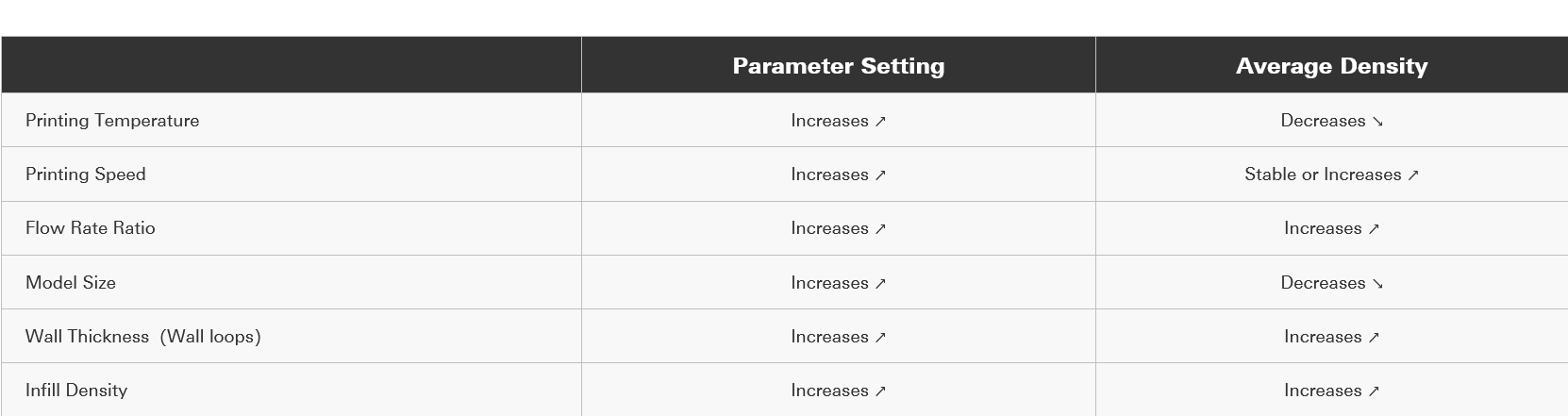Screen dimensions: 1568x416
Task: Click Increases in Infill Density's Average Density cell
Action: tap(1322, 391)
